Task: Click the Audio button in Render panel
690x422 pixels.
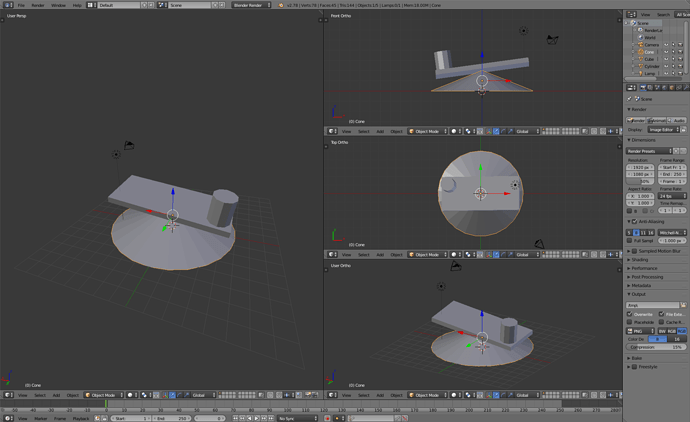Action: [x=677, y=120]
